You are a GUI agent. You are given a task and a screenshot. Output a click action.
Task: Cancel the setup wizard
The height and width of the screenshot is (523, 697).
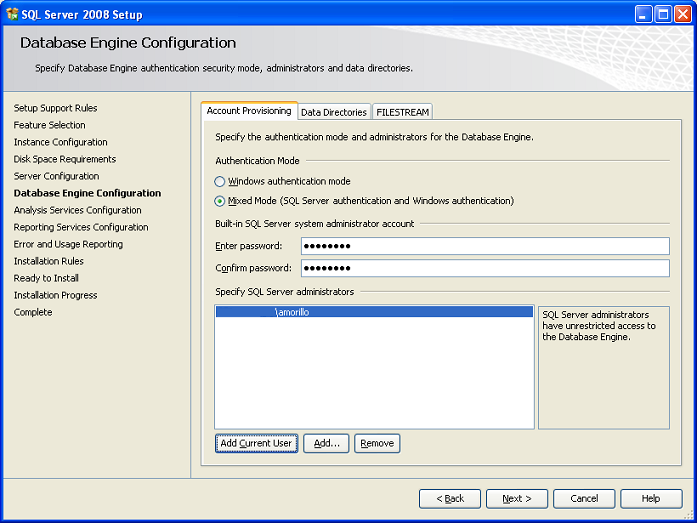584,499
